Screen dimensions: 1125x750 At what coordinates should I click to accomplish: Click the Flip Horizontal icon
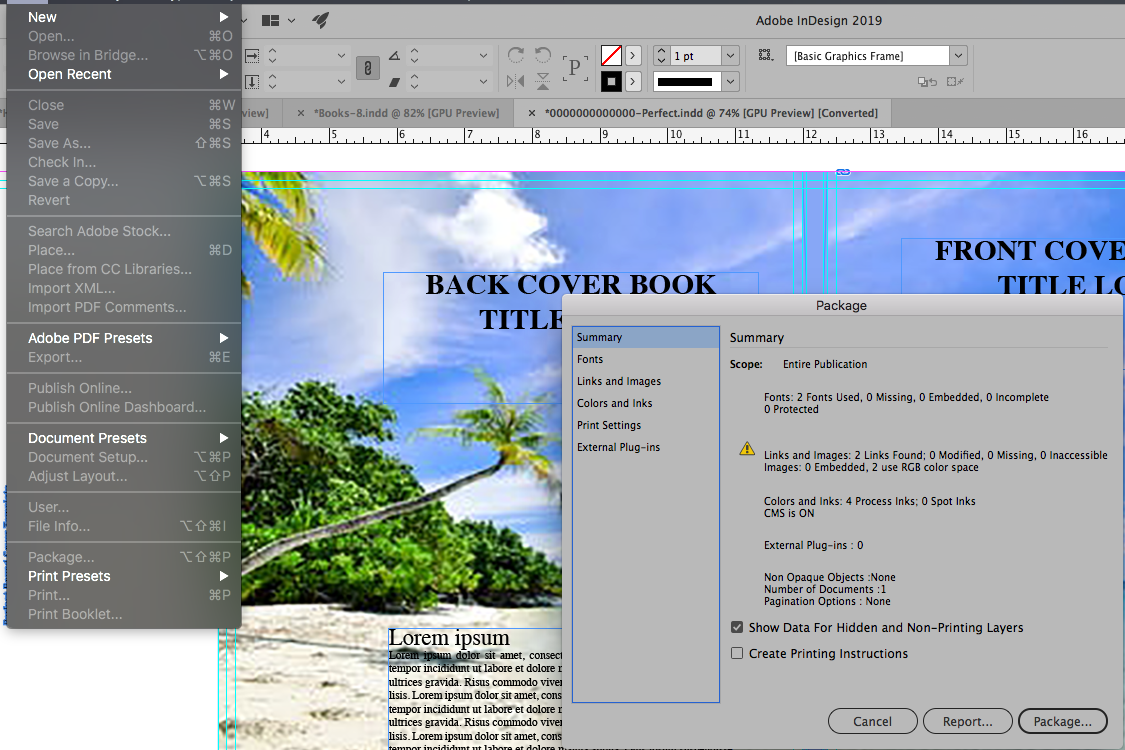[516, 81]
